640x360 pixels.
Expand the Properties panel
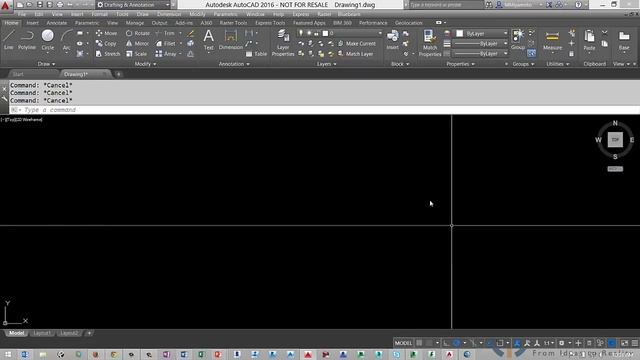coord(460,64)
